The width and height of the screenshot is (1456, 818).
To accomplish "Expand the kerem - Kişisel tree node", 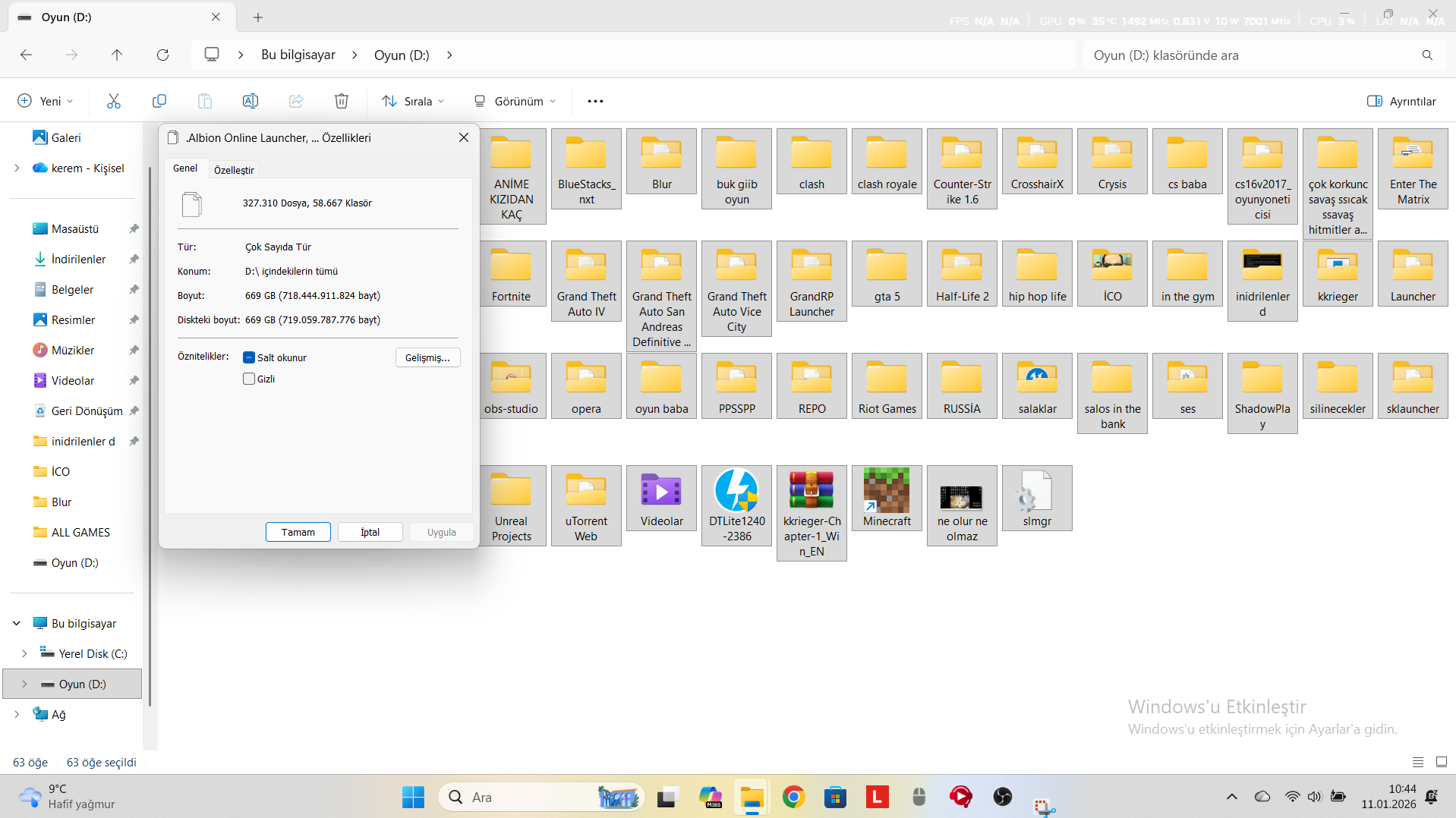I will coord(17,168).
